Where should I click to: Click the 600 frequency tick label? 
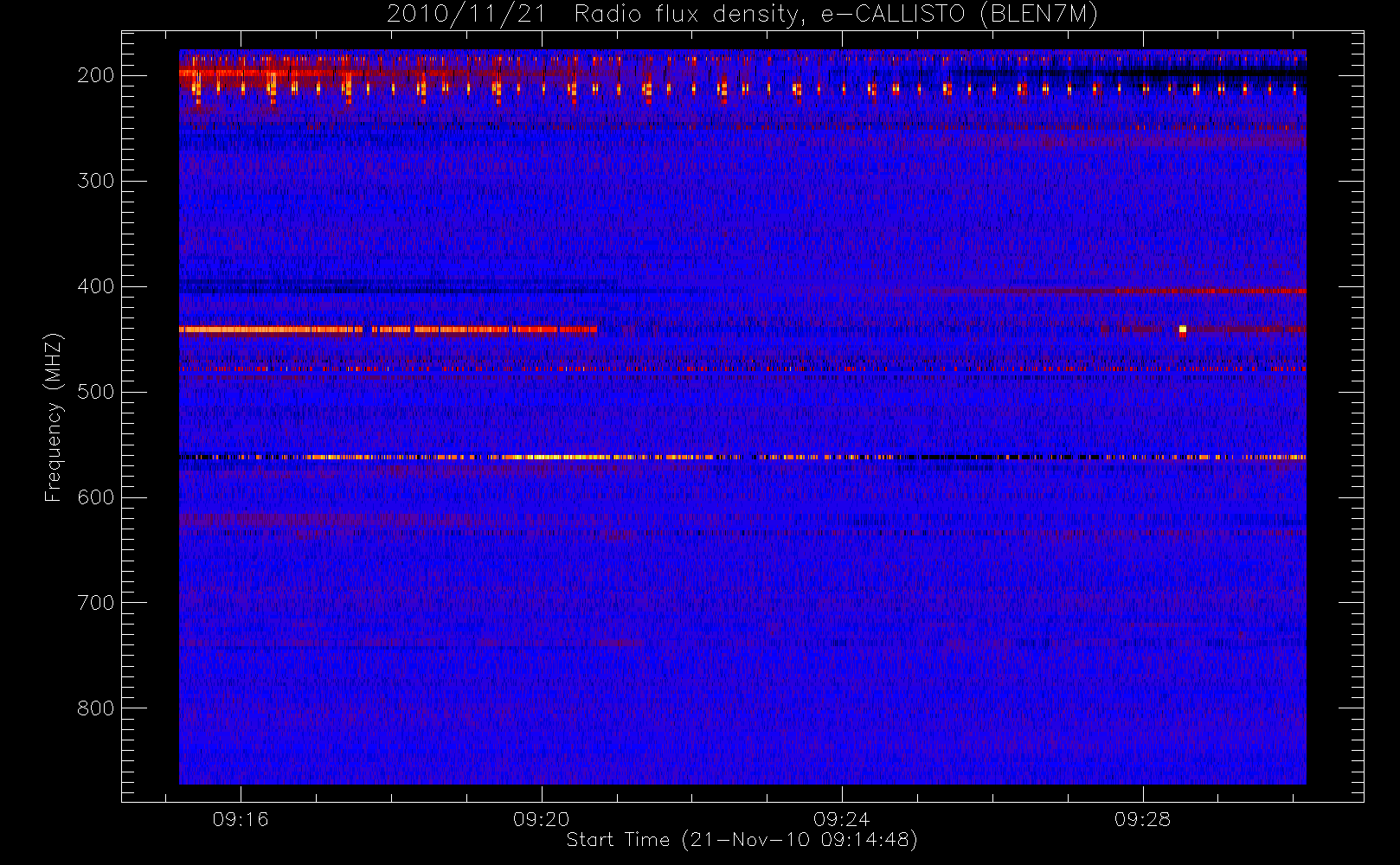96,497
